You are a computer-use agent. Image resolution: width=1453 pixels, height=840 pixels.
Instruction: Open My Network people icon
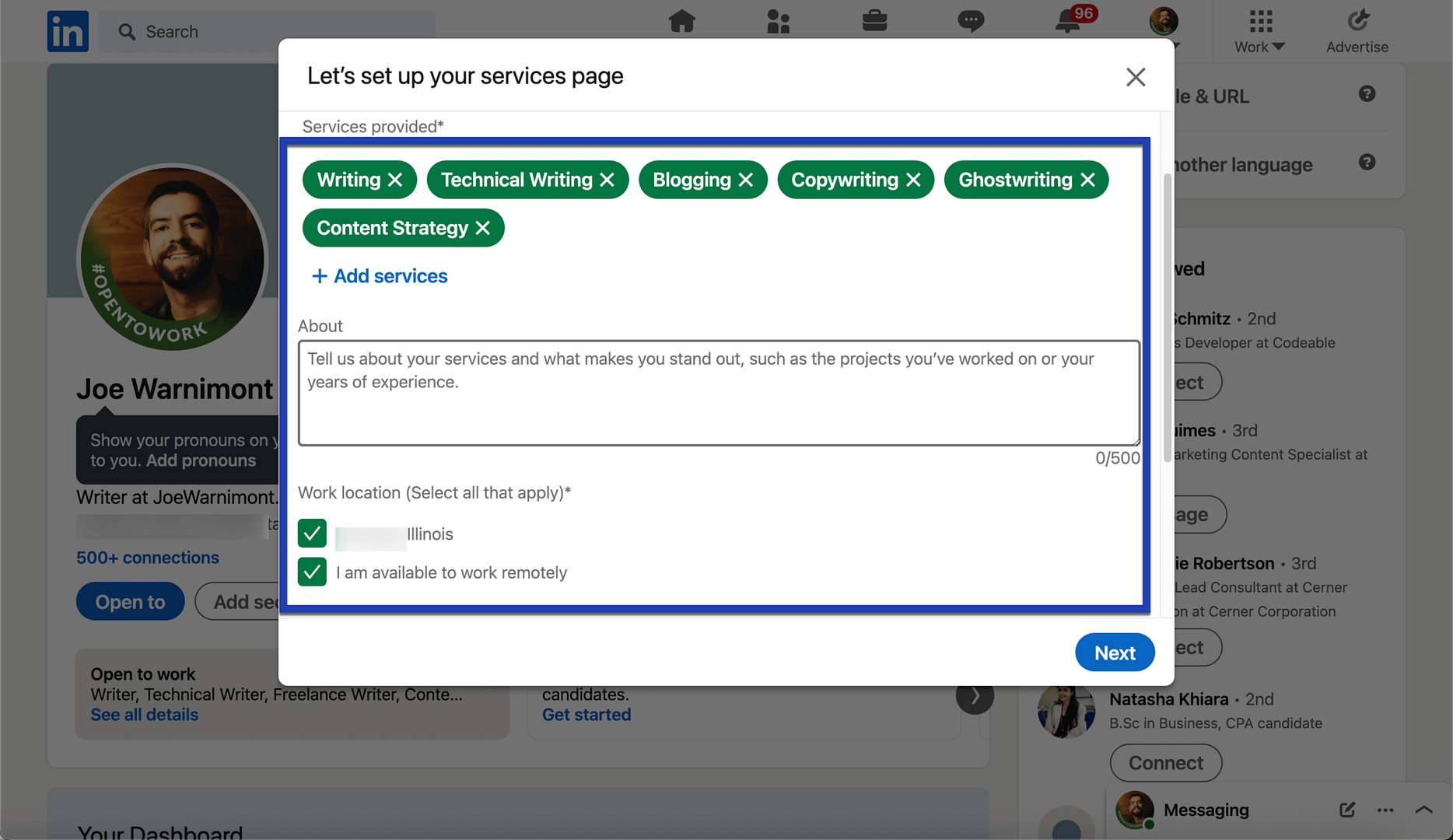[x=779, y=22]
